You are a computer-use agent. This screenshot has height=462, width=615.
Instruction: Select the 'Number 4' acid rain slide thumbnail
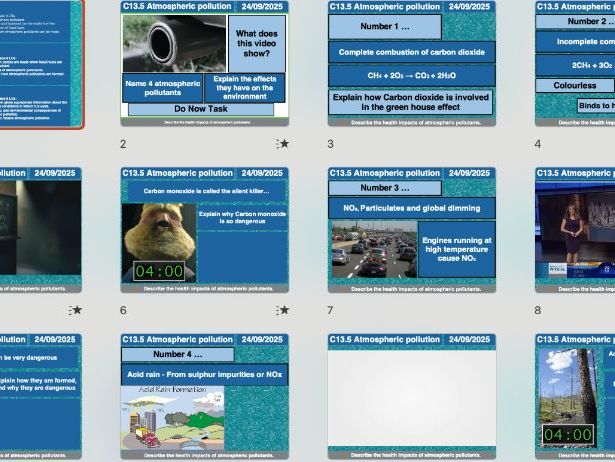pos(204,397)
